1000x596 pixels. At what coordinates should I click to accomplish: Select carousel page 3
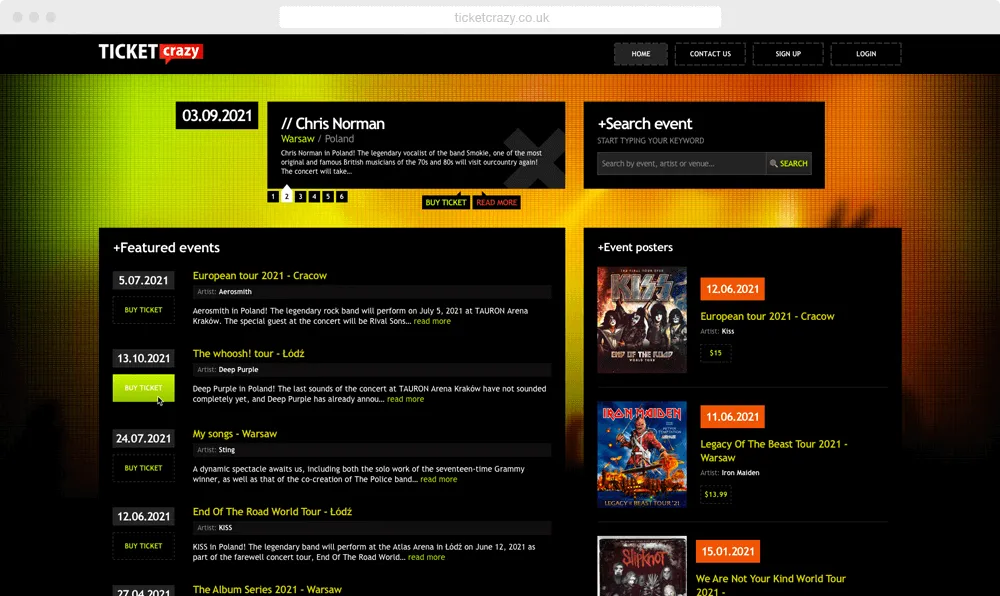pos(300,197)
